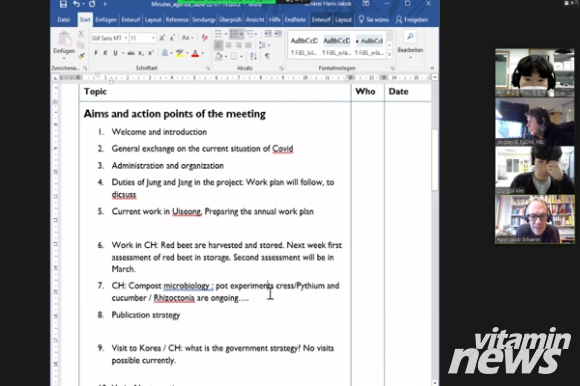
Task: Paste using the Einfügen clipboard icon
Action: [x=64, y=38]
